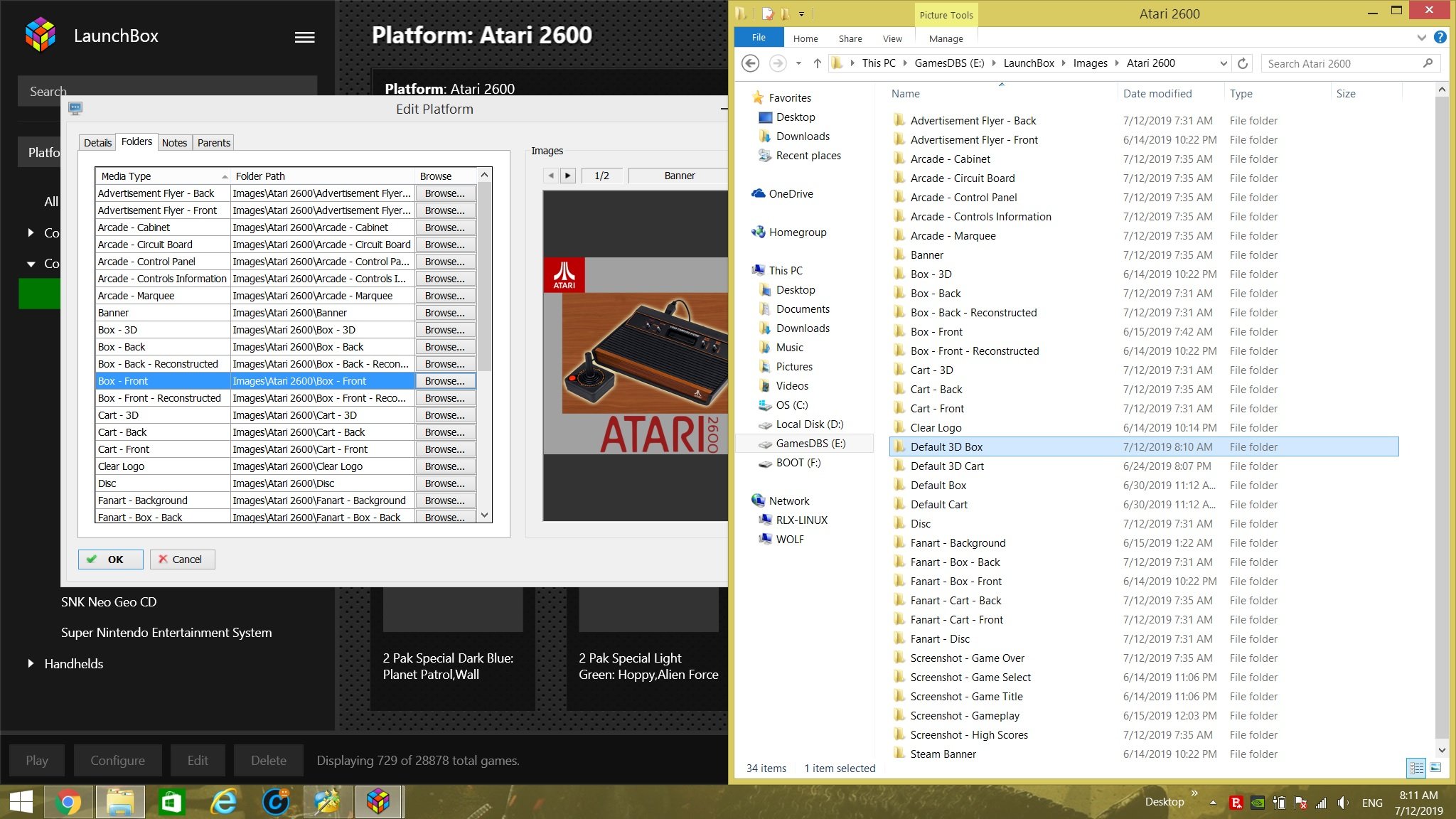1456x819 pixels.
Task: Open recent locations dropdown arrow
Action: 798,63
